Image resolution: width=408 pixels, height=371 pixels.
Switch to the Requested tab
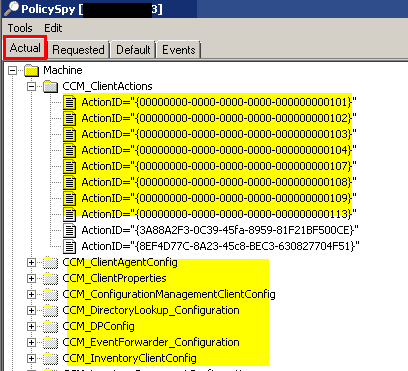(78, 50)
